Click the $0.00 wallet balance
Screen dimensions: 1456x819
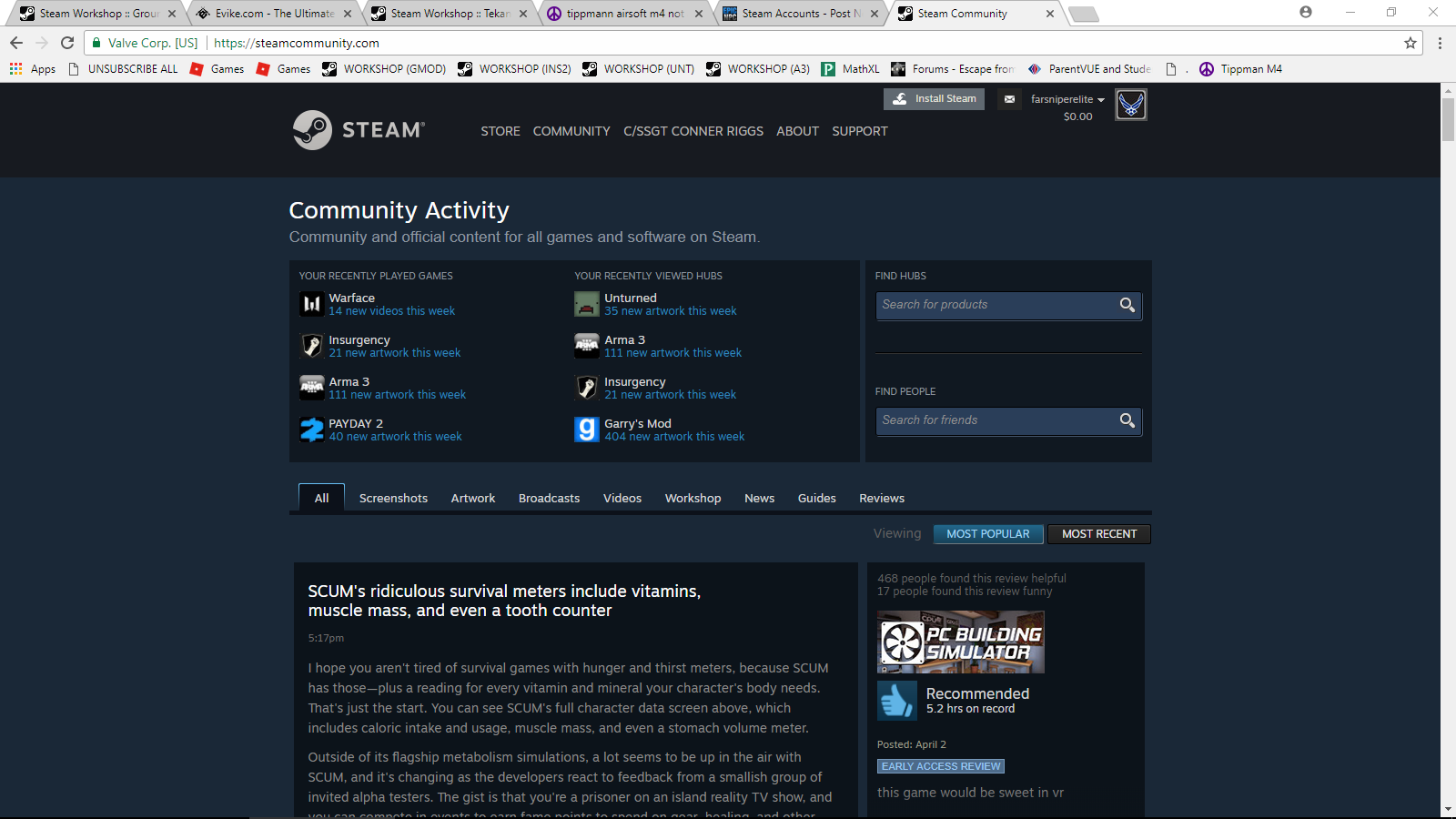[x=1078, y=116]
